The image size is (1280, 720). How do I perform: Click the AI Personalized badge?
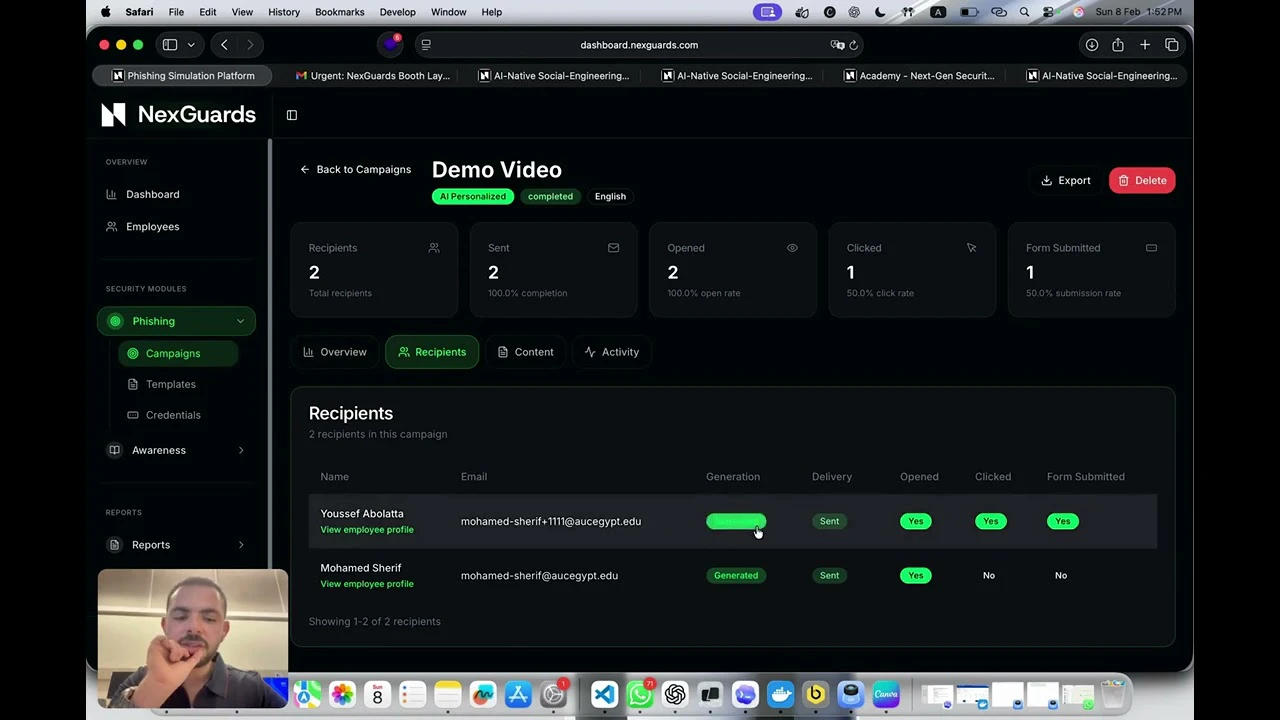coord(473,196)
